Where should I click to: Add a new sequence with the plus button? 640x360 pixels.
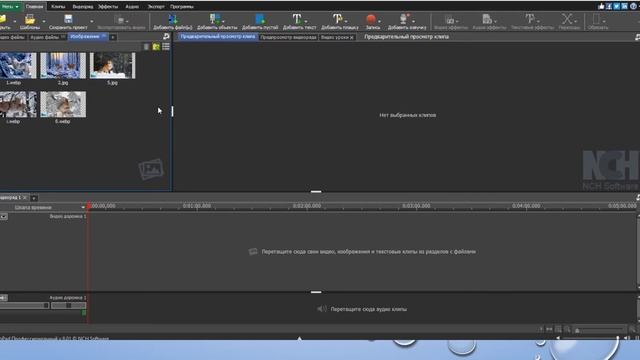point(34,198)
